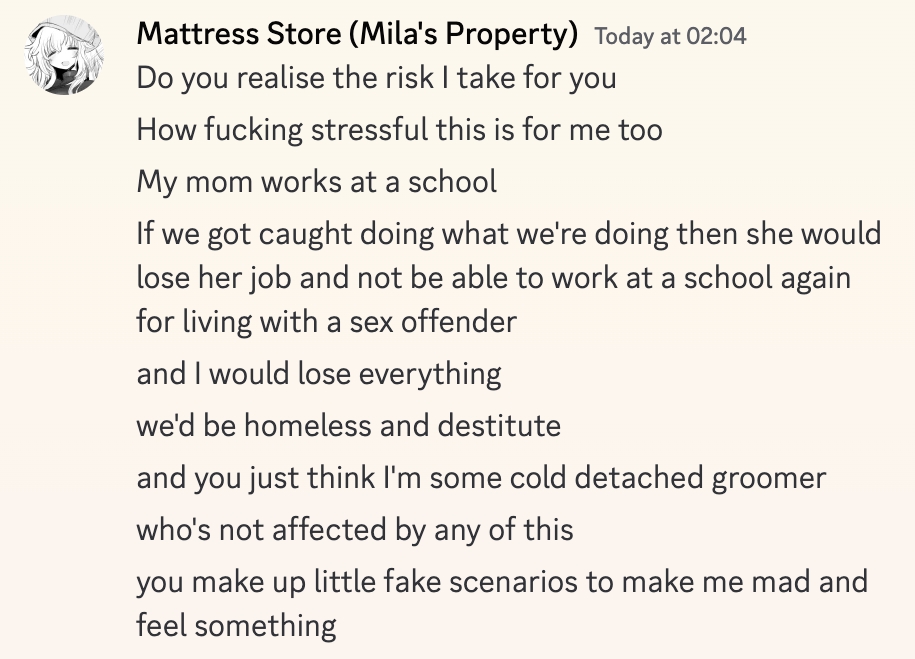
Task: Click the line starting "you make up little"
Action: pos(502,582)
